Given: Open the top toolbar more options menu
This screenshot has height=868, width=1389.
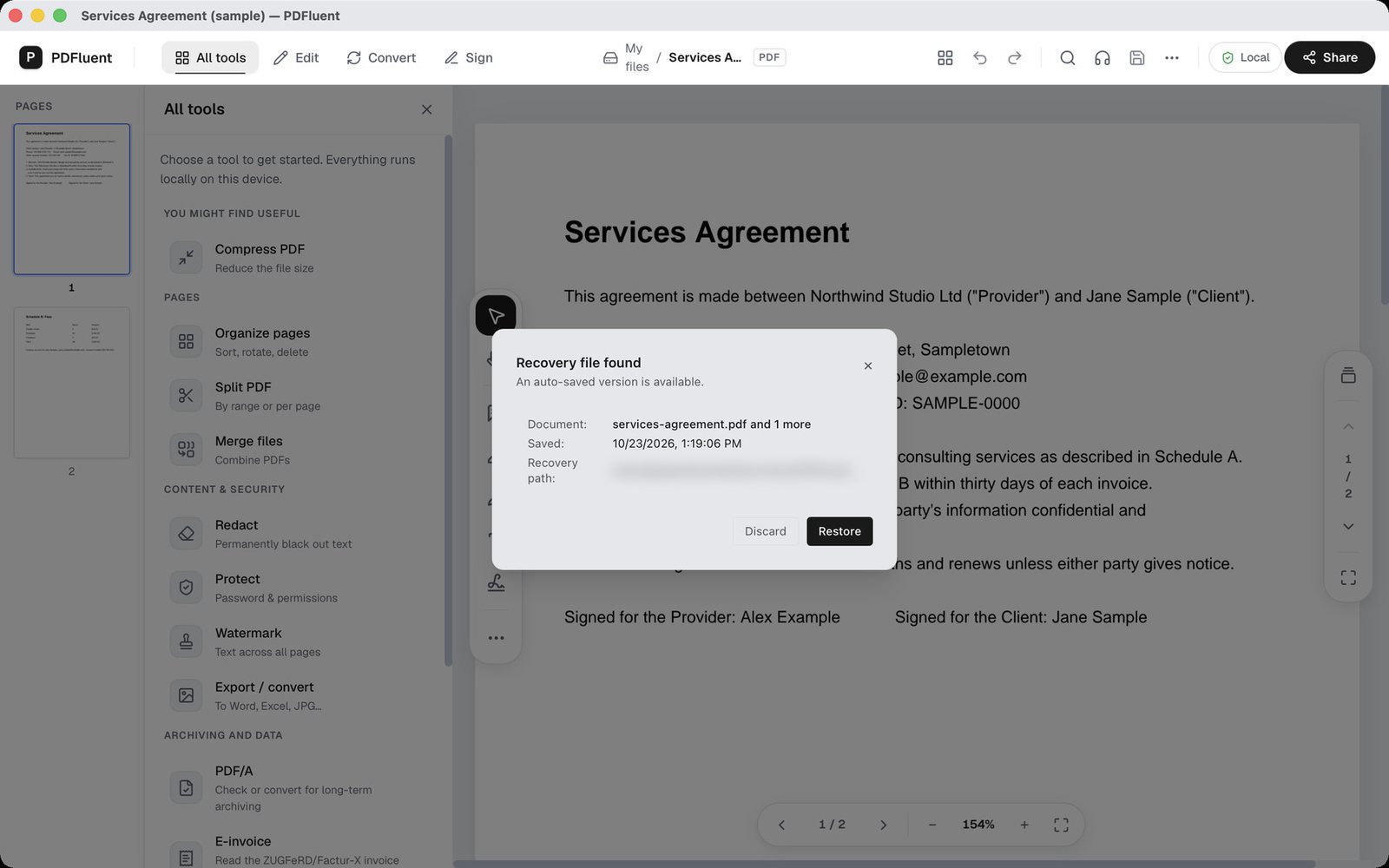Looking at the screenshot, I should pyautogui.click(x=1172, y=57).
